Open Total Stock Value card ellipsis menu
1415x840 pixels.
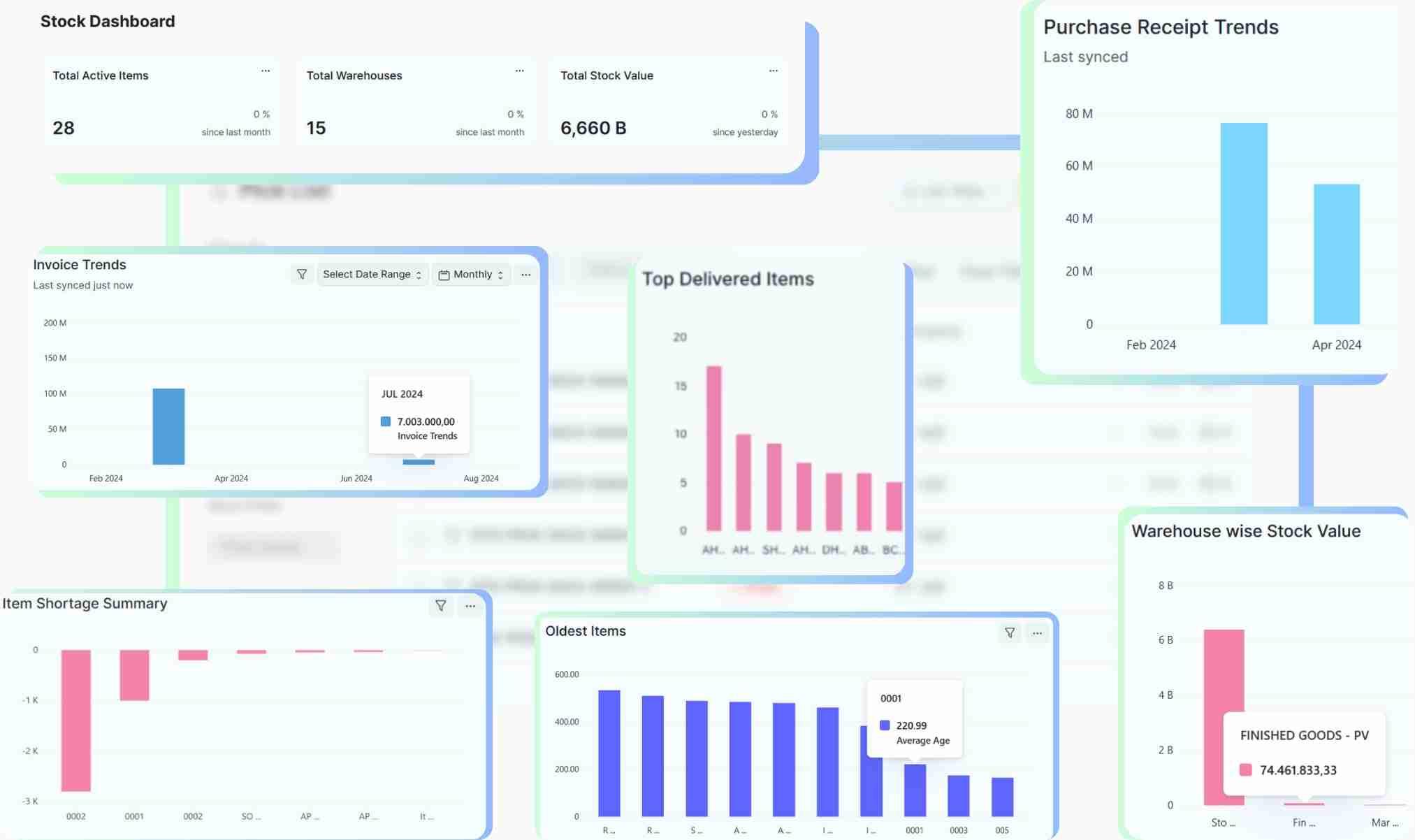click(x=773, y=71)
